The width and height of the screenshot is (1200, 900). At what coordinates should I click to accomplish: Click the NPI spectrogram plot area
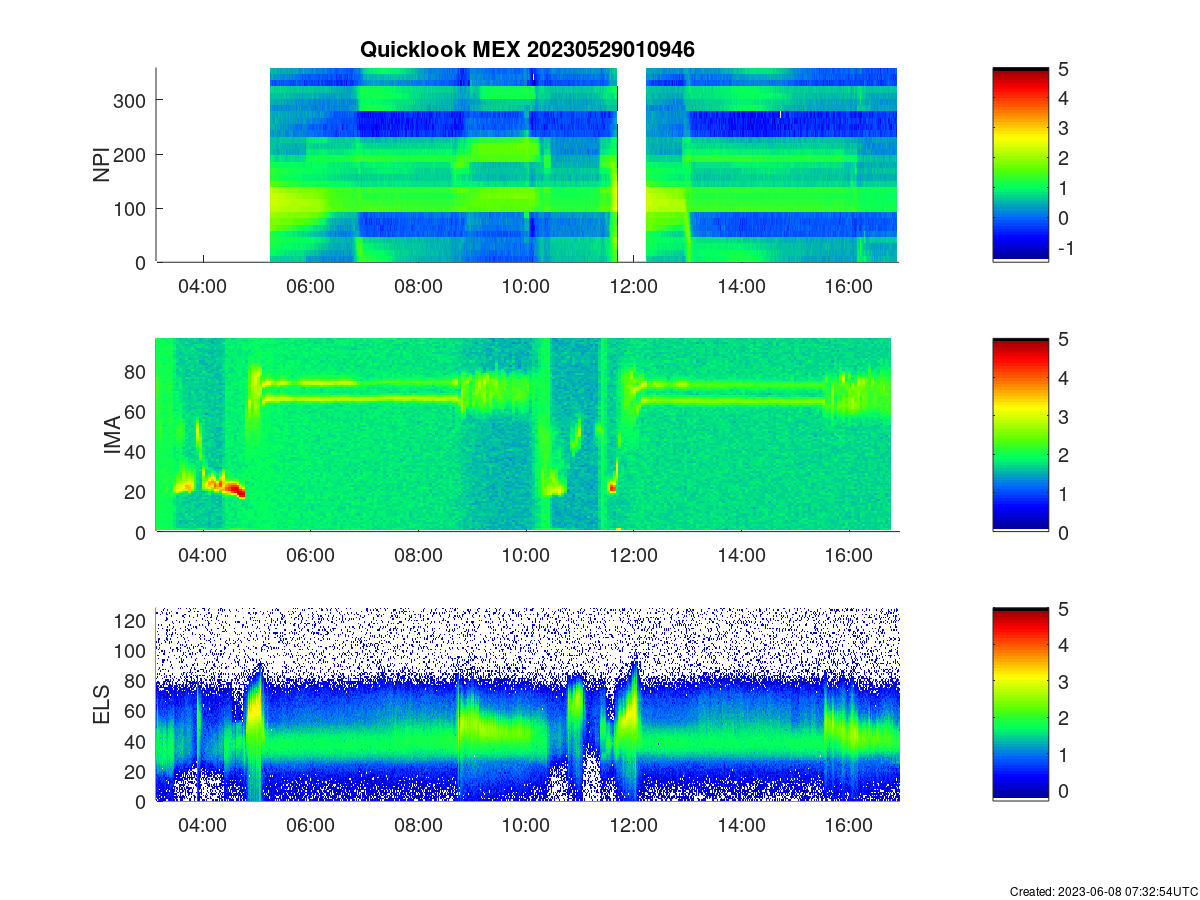[527, 165]
